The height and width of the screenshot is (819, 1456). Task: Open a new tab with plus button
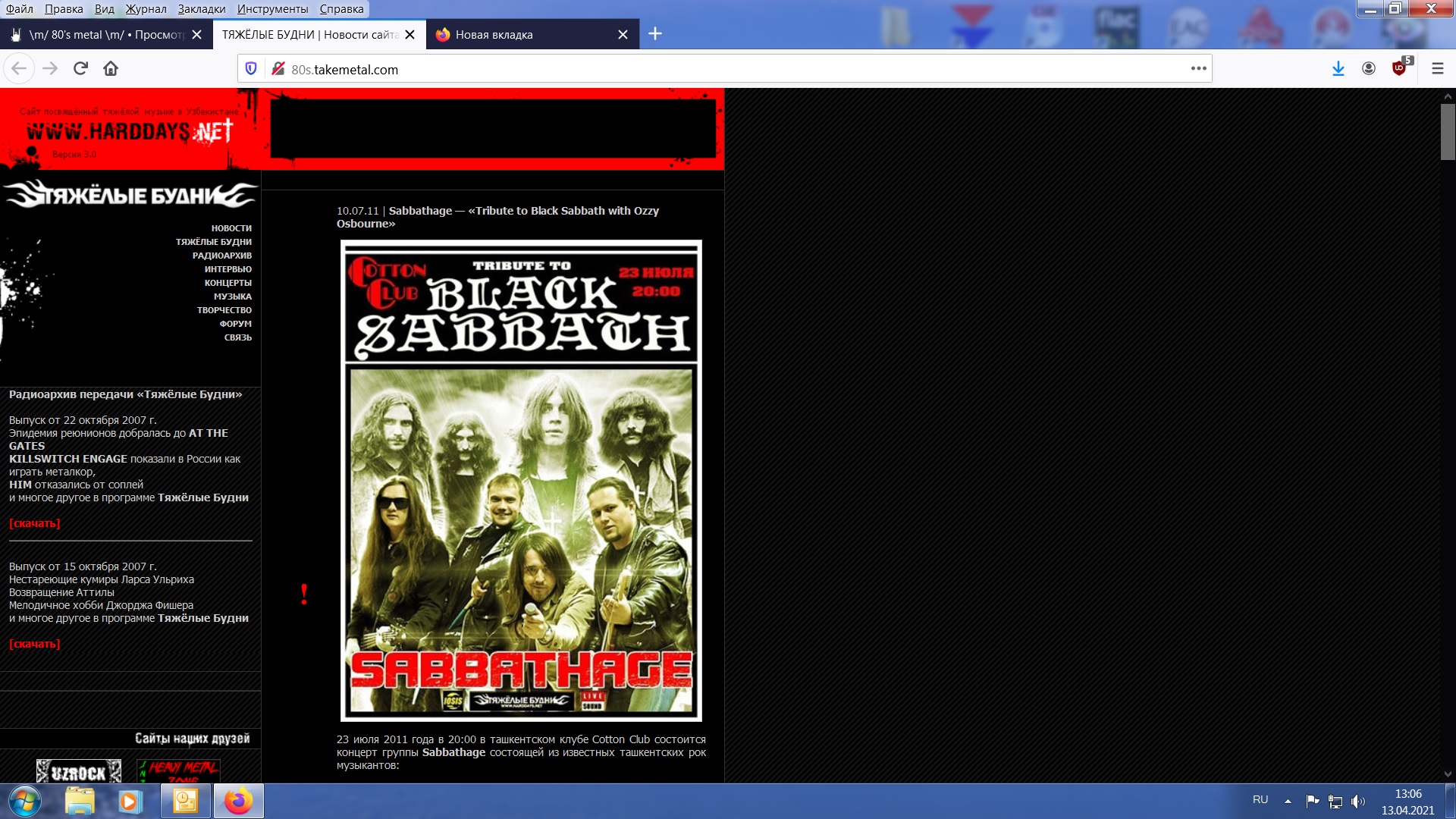(x=655, y=34)
